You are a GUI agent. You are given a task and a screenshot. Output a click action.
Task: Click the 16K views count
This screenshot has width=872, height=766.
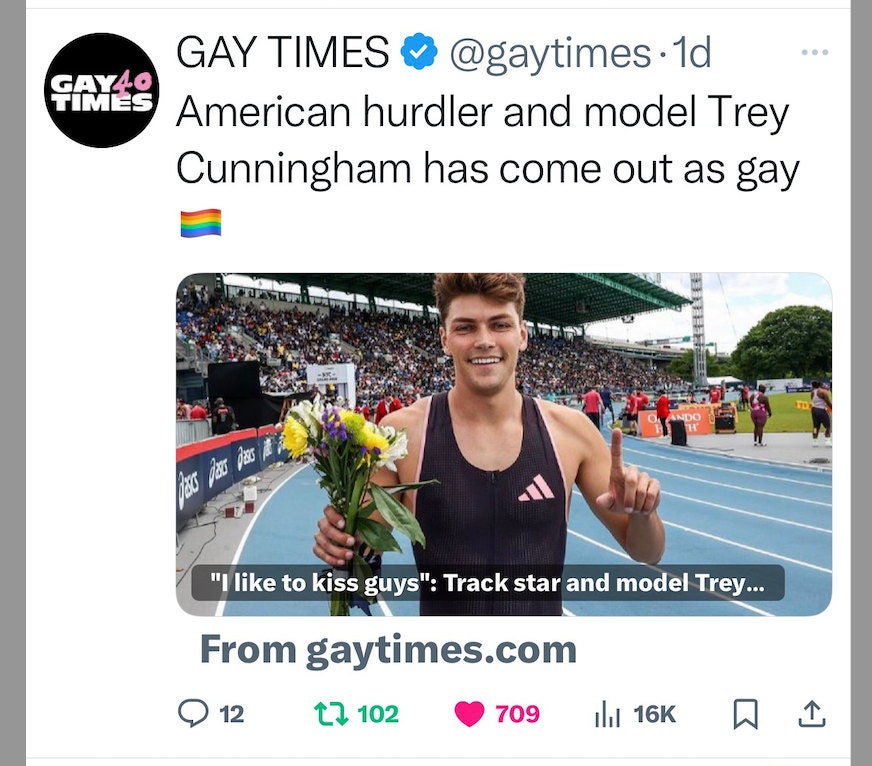pos(655,714)
